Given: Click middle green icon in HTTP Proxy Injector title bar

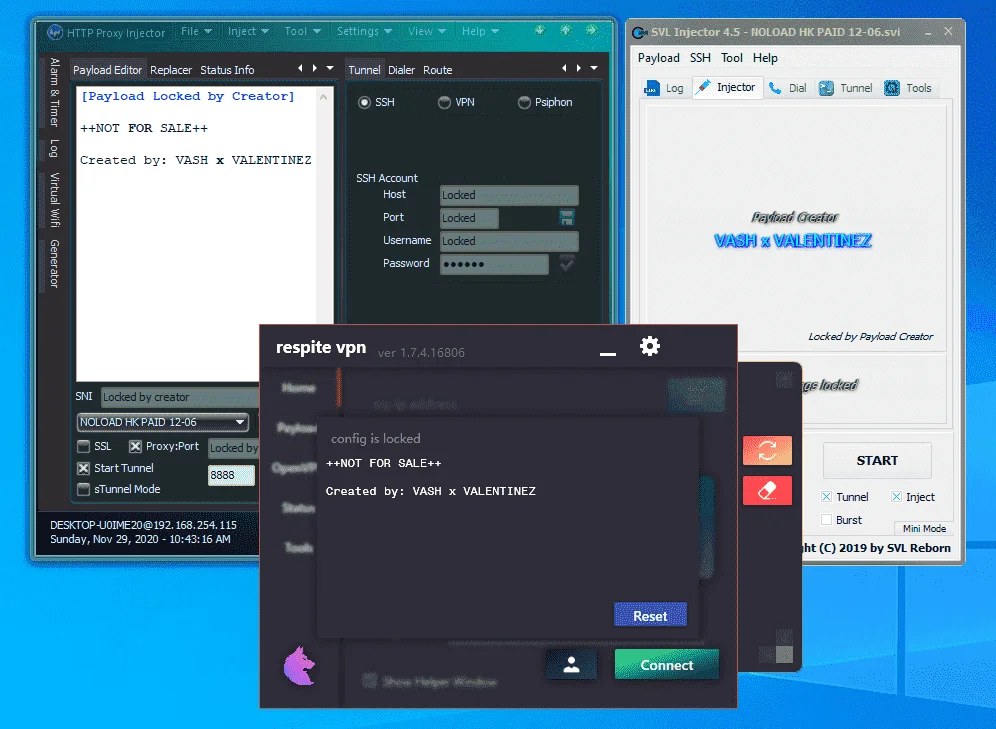Looking at the screenshot, I should click(565, 30).
